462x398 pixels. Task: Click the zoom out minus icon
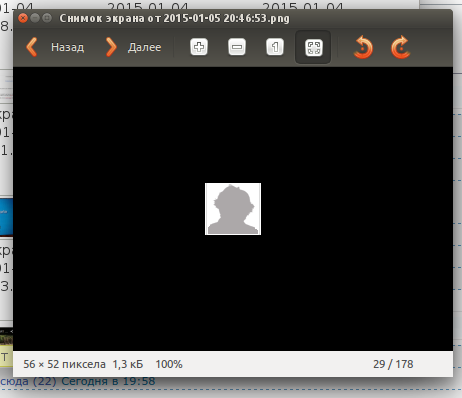pos(237,47)
